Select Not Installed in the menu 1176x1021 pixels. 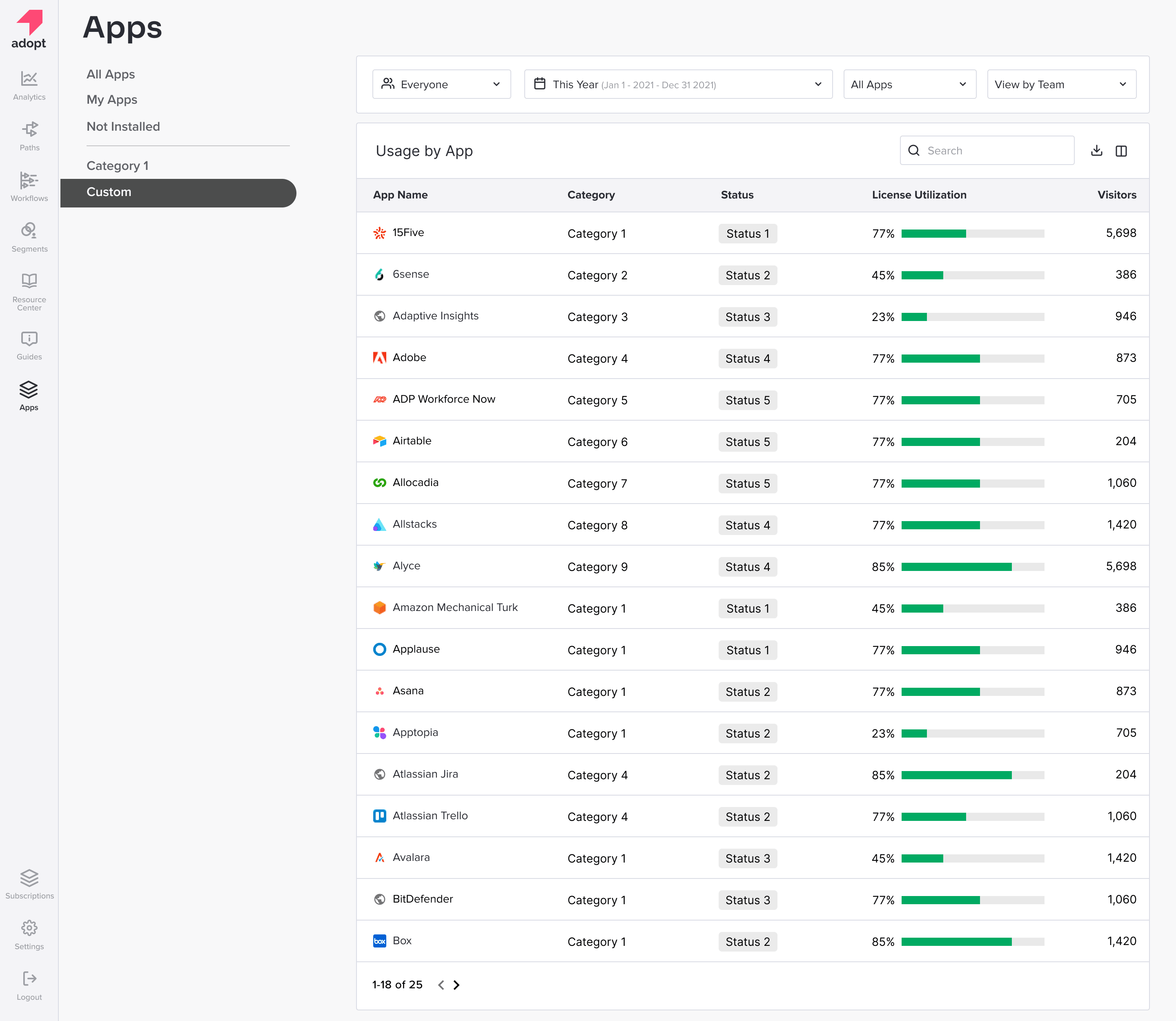point(123,127)
